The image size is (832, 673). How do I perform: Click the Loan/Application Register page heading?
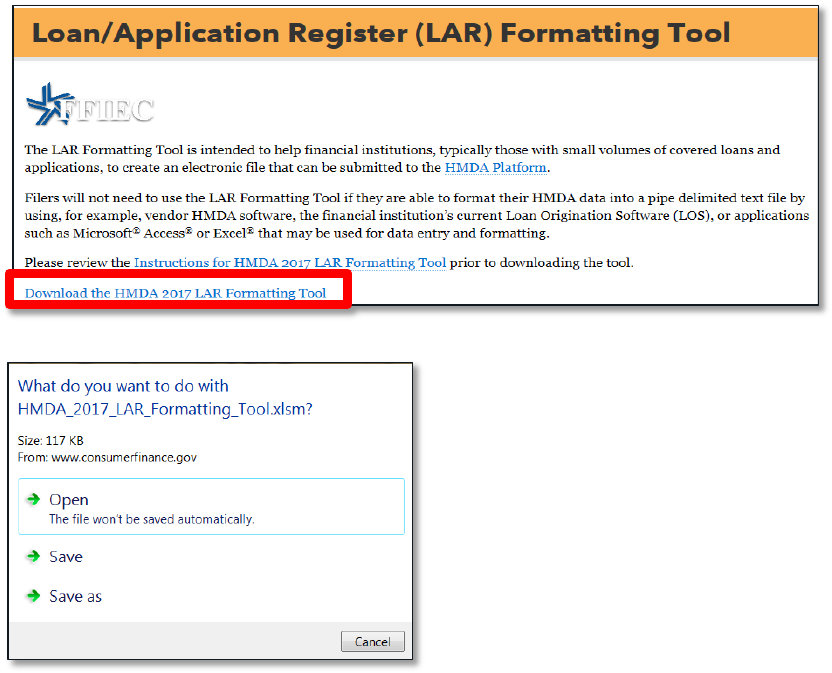click(x=381, y=33)
